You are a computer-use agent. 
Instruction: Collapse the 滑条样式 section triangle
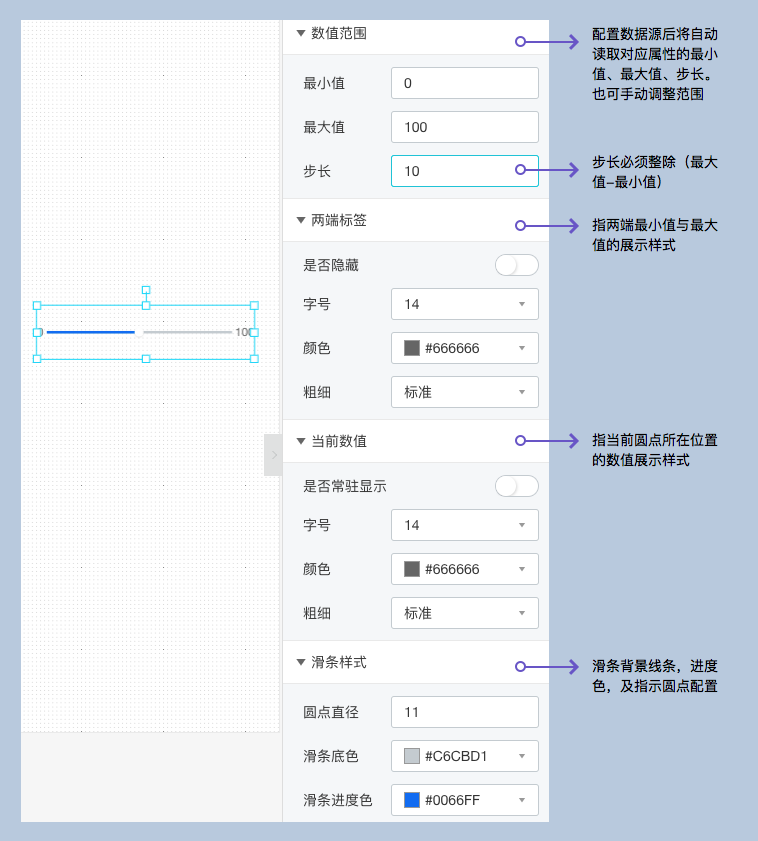pyautogui.click(x=300, y=662)
